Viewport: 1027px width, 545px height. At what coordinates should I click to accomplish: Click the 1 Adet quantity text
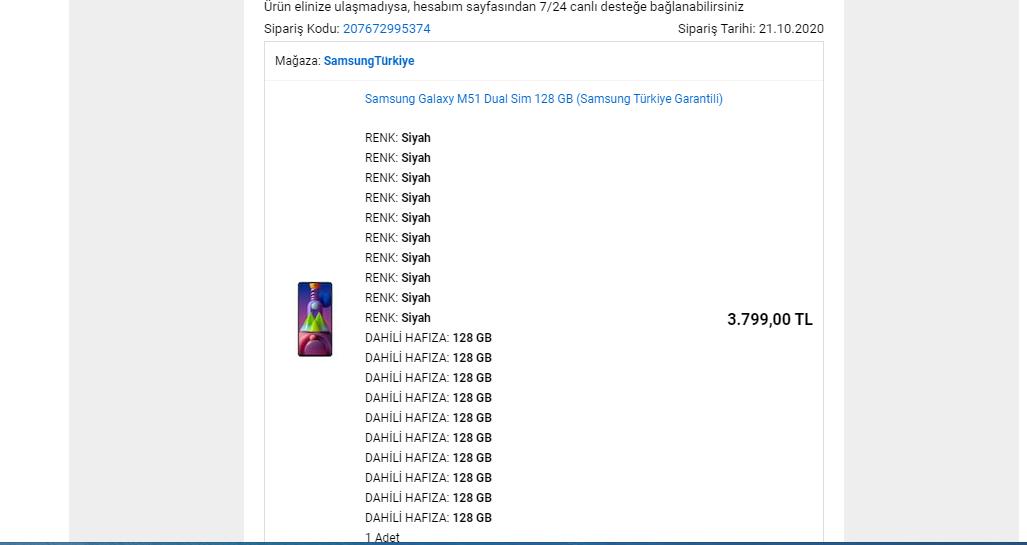click(383, 538)
